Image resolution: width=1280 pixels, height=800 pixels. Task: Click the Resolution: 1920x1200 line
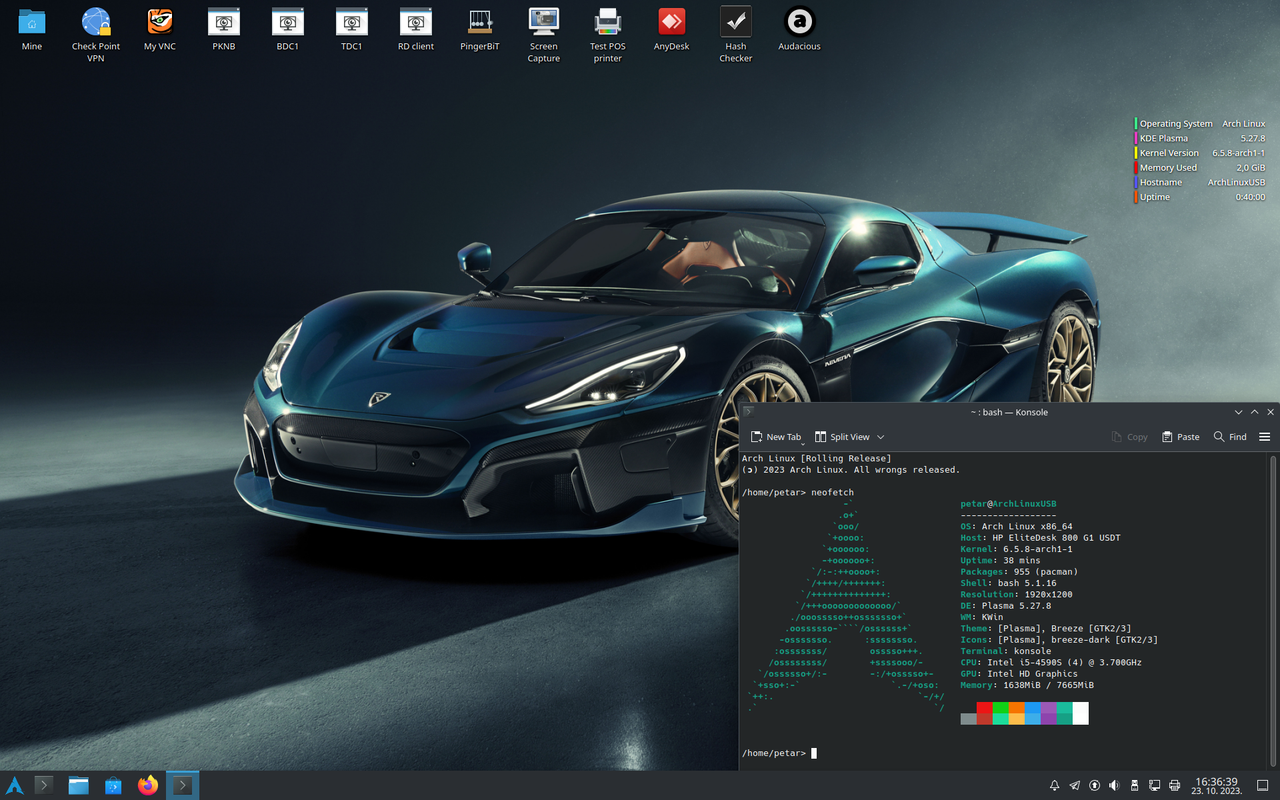point(1016,594)
